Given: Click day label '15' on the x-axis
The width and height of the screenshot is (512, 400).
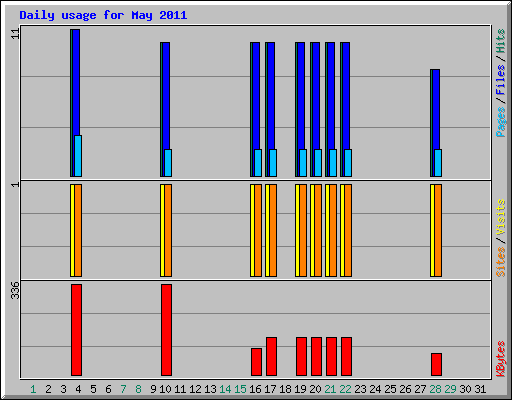Looking at the screenshot, I should 240,389.
